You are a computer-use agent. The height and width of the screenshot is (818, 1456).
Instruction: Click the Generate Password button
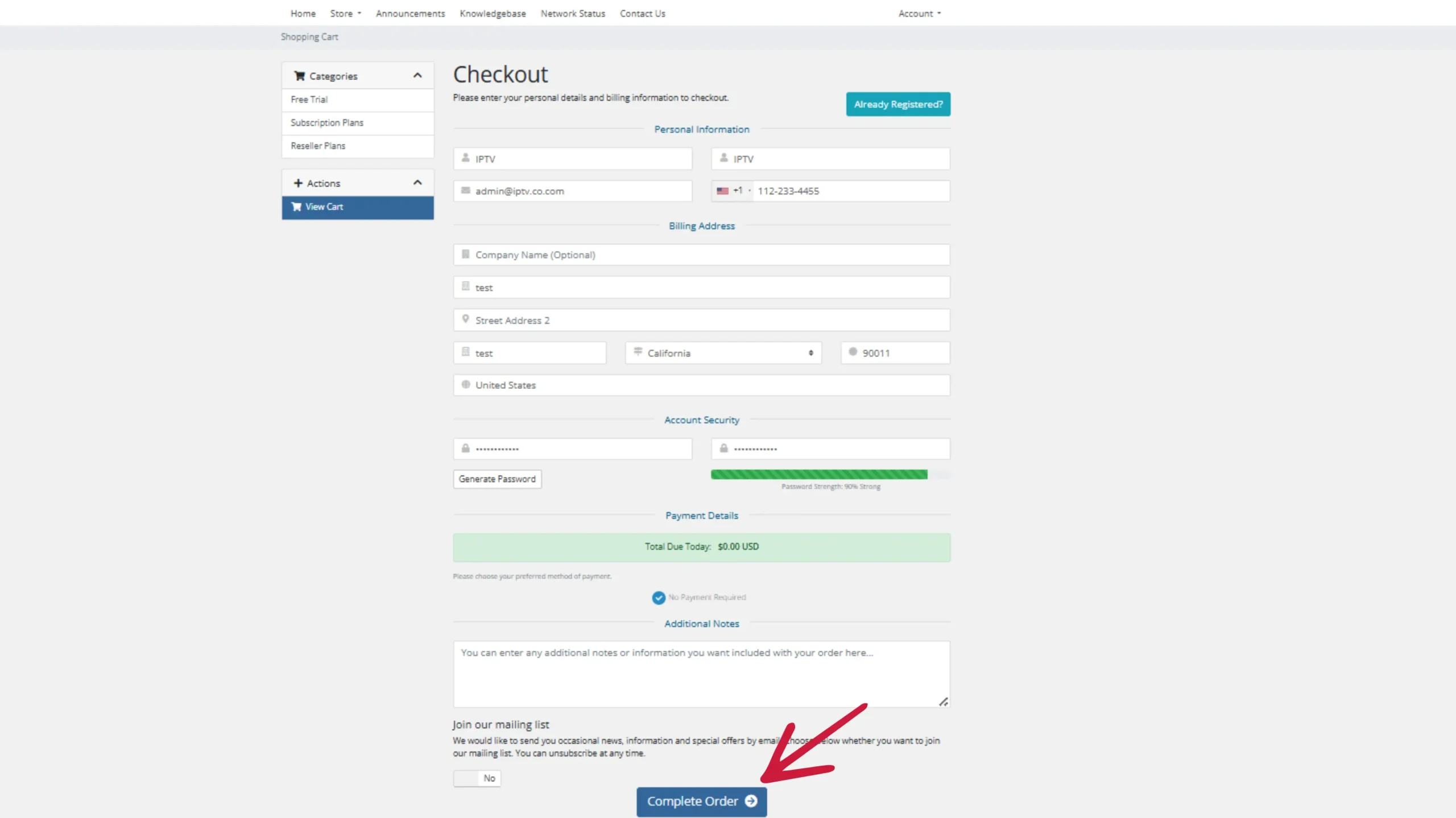pyautogui.click(x=497, y=479)
